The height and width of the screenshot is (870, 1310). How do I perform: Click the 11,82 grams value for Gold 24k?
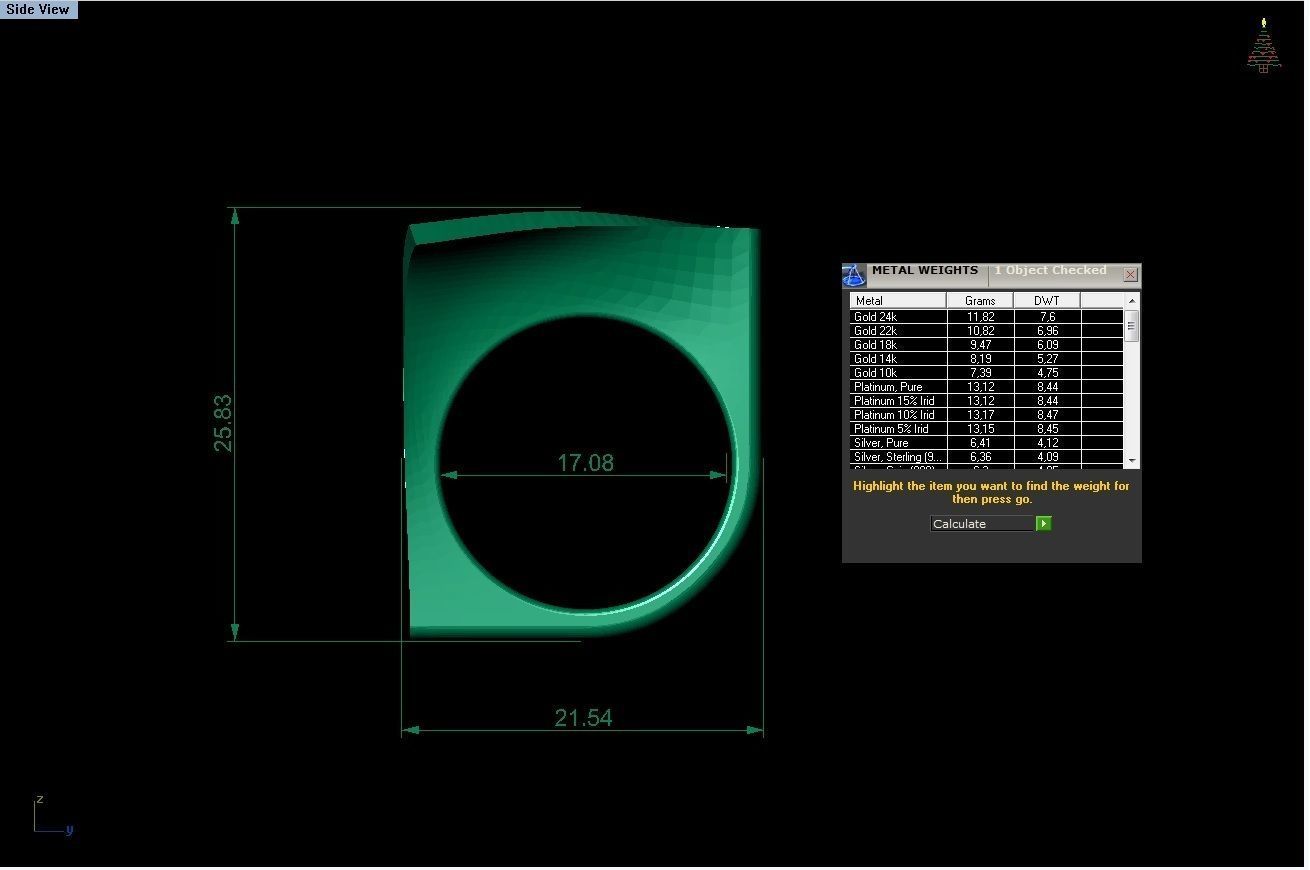[980, 317]
